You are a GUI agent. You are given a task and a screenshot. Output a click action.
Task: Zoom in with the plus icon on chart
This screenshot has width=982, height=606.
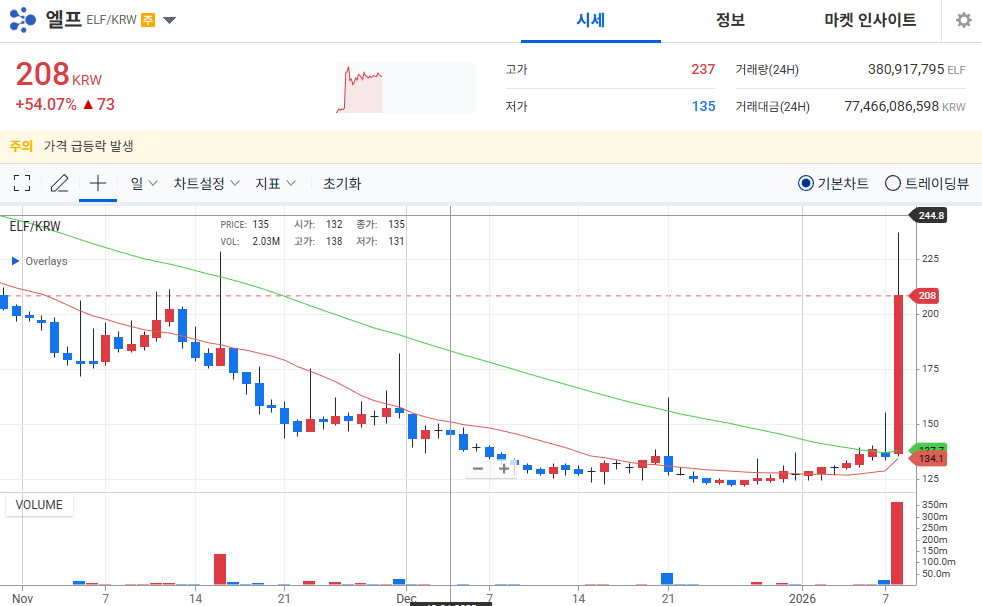(502, 467)
